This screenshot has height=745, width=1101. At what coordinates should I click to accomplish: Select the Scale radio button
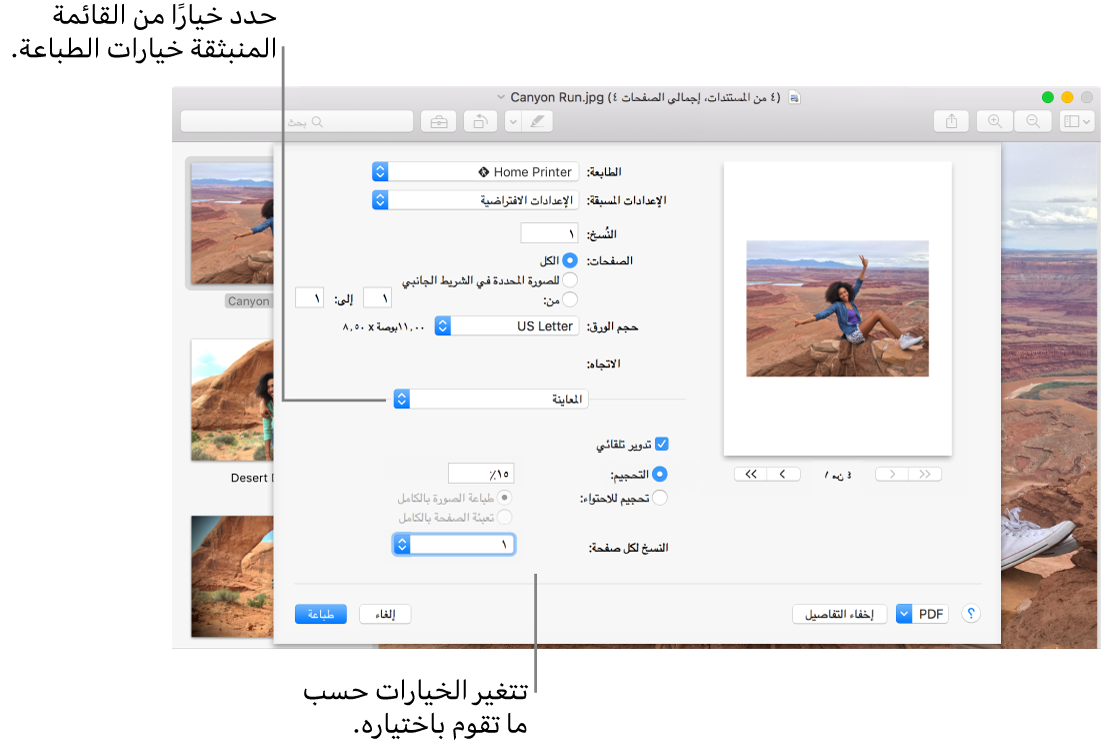[x=659, y=475]
